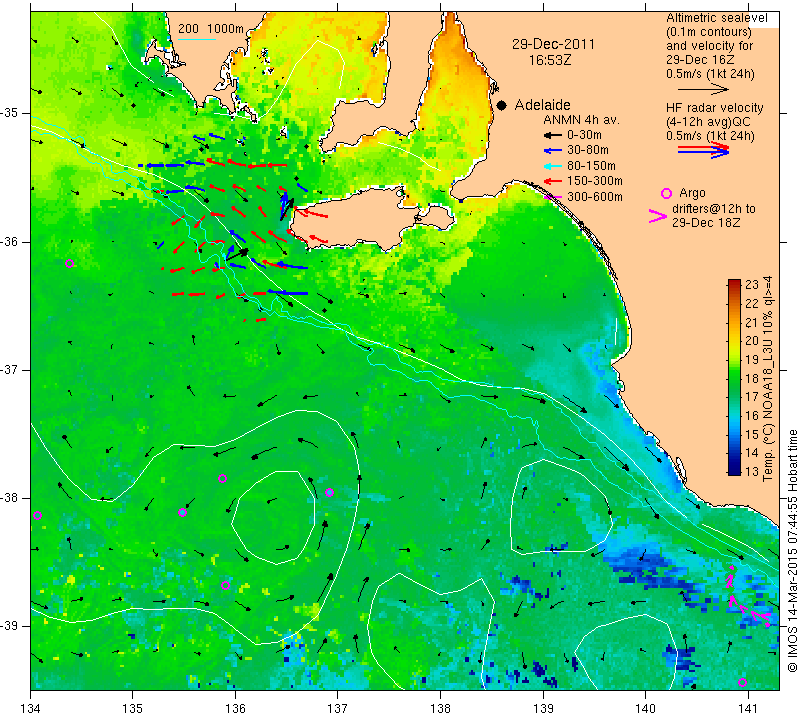
Task: Click the latitude -37 axis label
Action: pos(9,369)
